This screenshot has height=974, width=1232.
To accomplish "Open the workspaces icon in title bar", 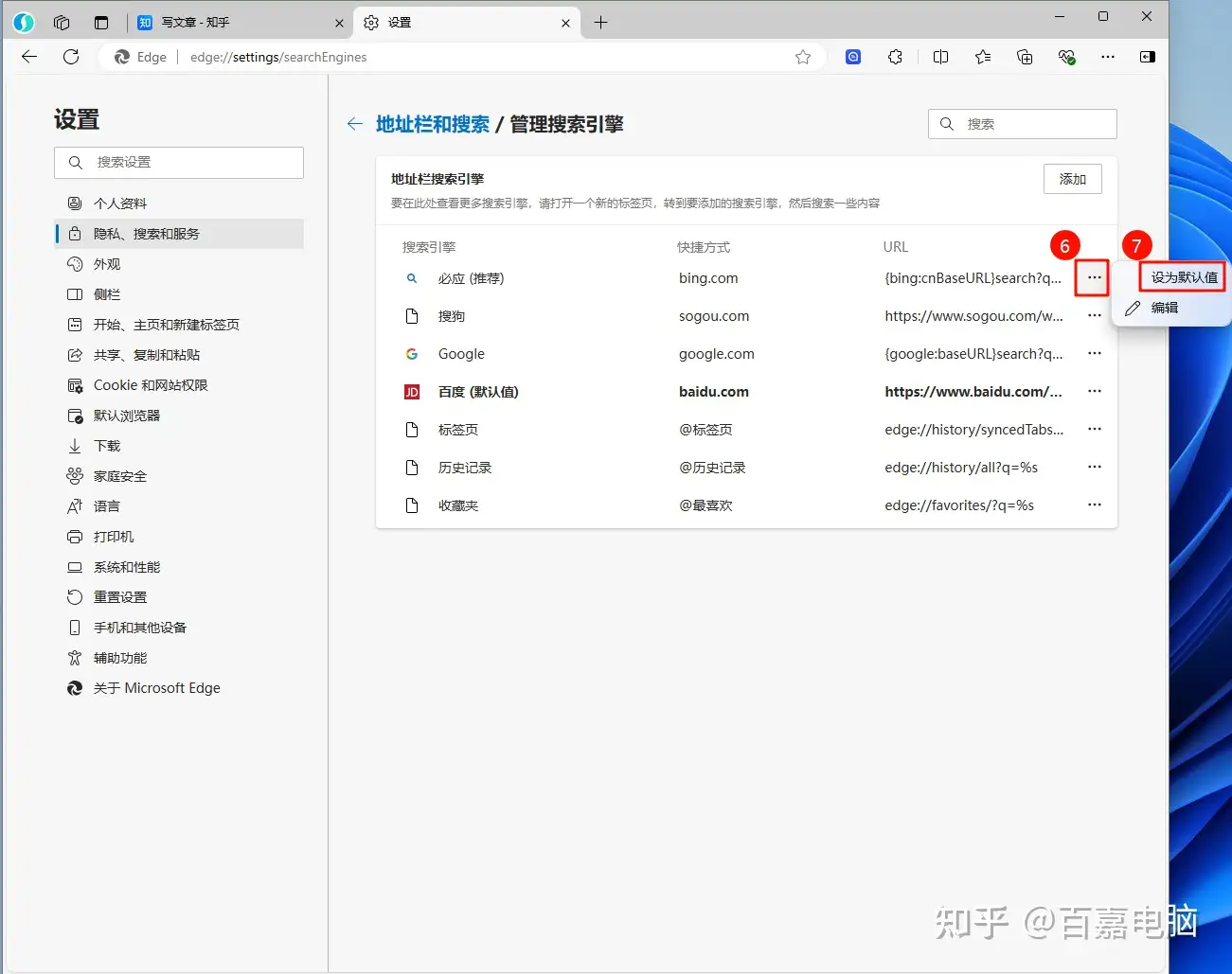I will pos(62,22).
